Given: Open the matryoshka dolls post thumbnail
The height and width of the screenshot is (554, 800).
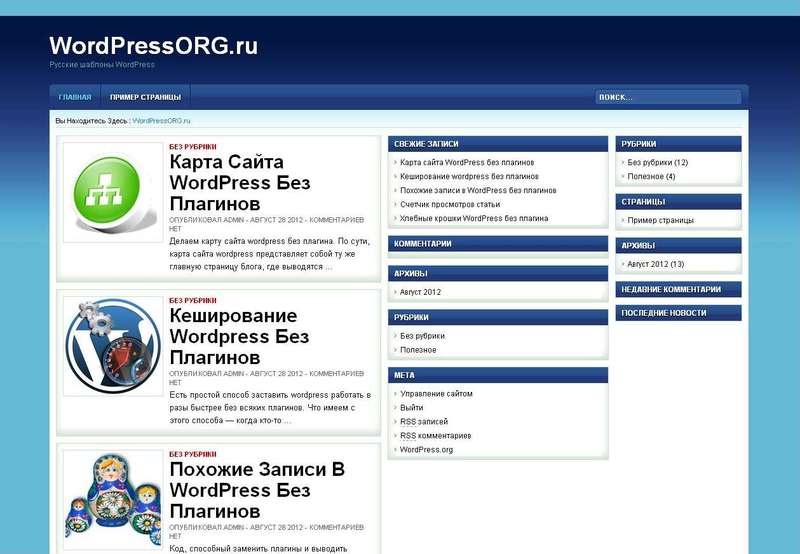Looking at the screenshot, I should tap(113, 500).
